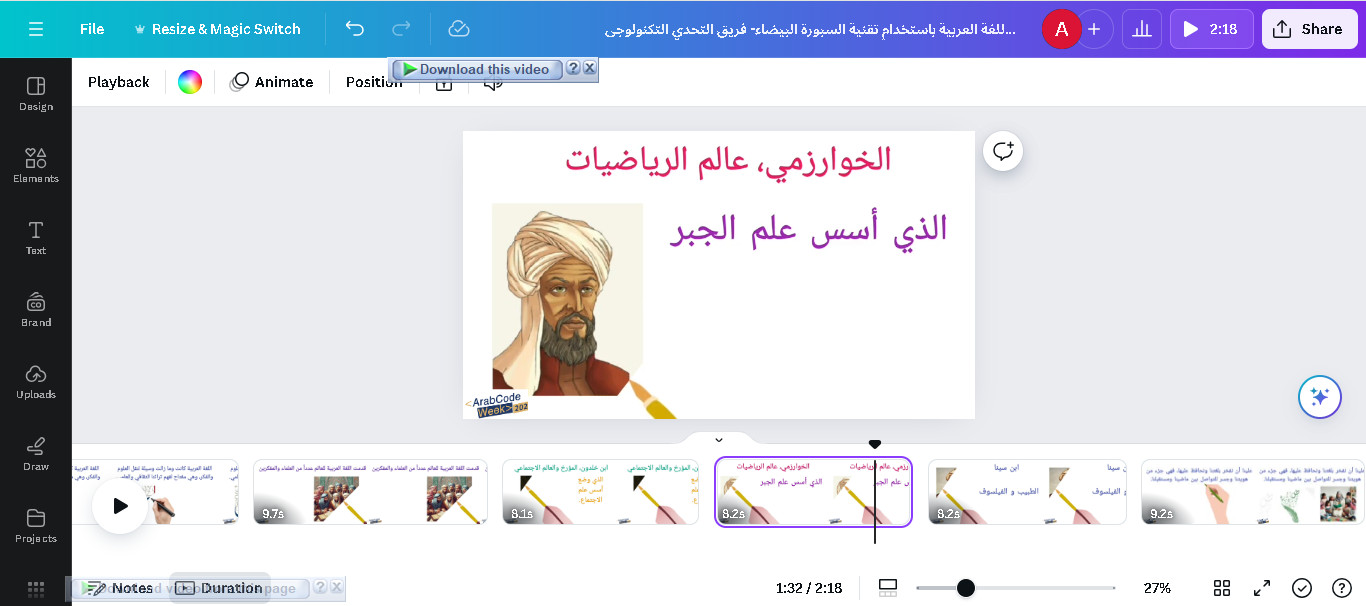Image resolution: width=1366 pixels, height=606 pixels.
Task: Select the 9.7s timeline clip
Action: point(370,492)
